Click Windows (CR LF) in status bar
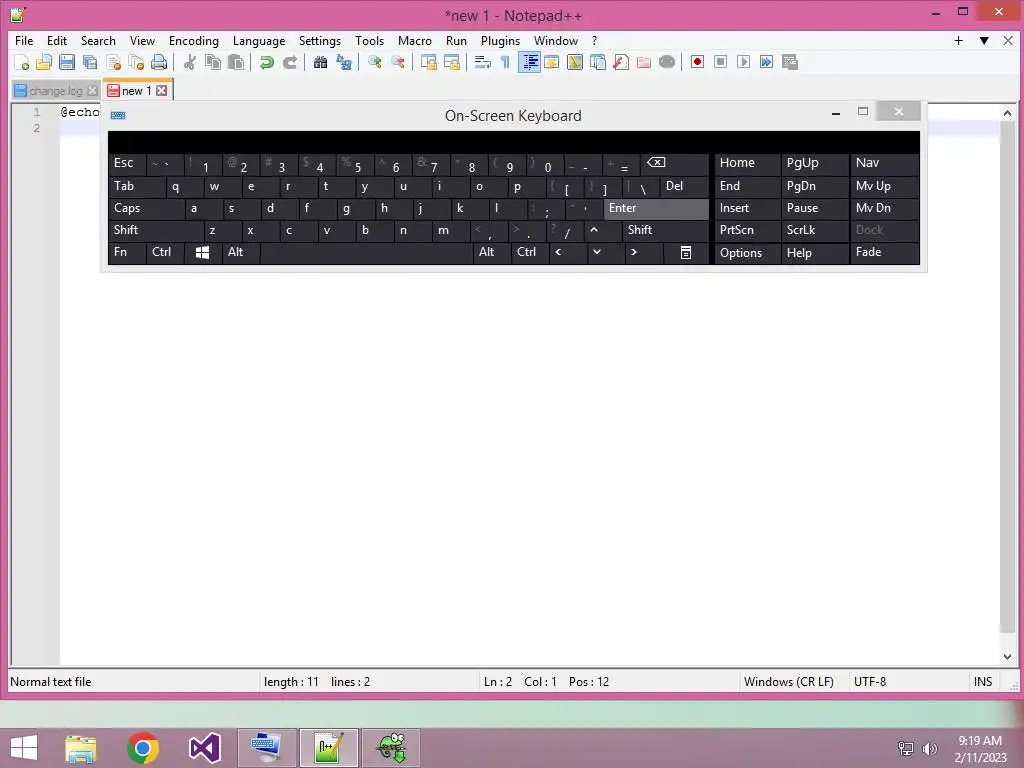The width and height of the screenshot is (1024, 768). [x=788, y=682]
